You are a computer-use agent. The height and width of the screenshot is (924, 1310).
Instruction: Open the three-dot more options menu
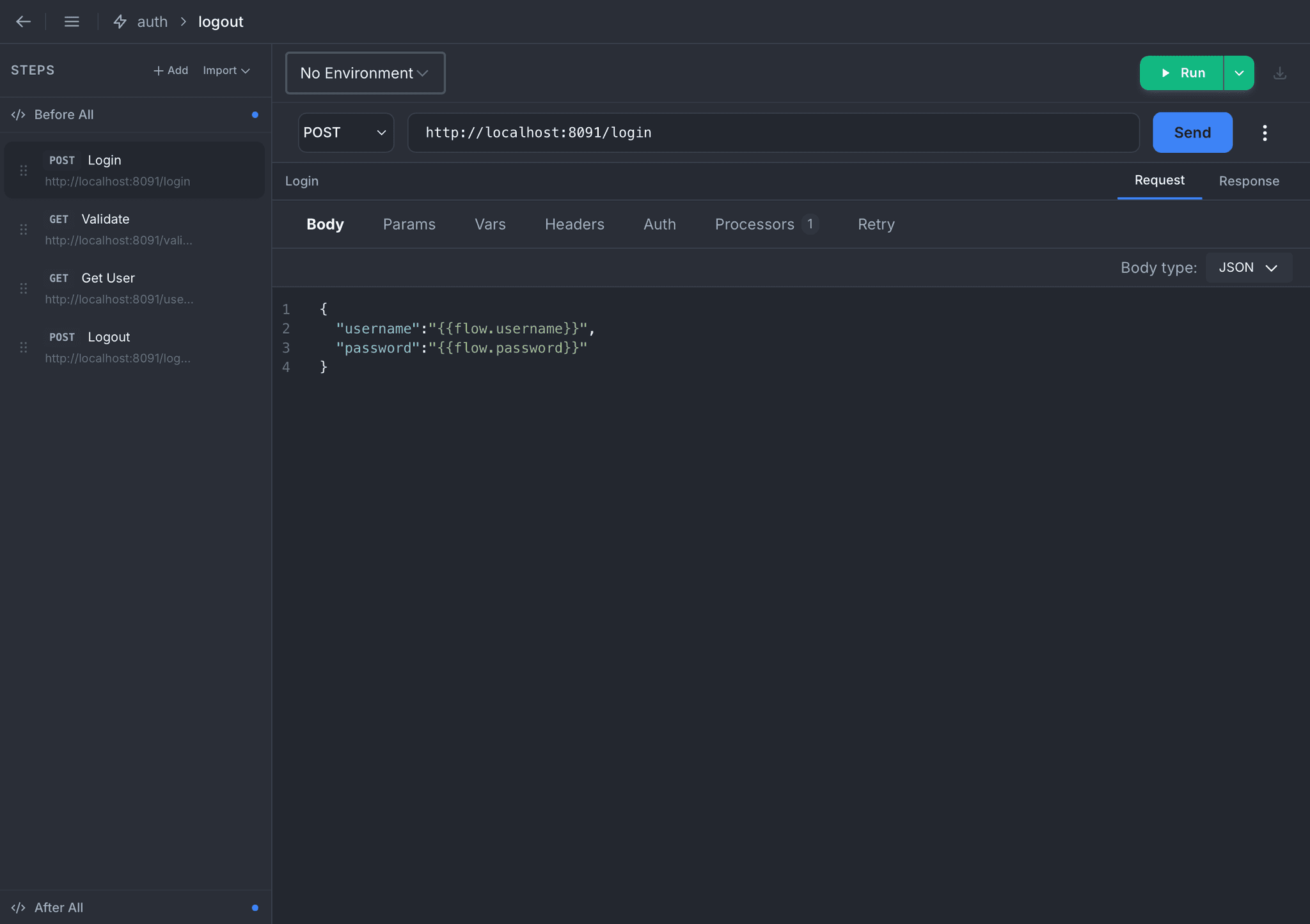pyautogui.click(x=1265, y=132)
